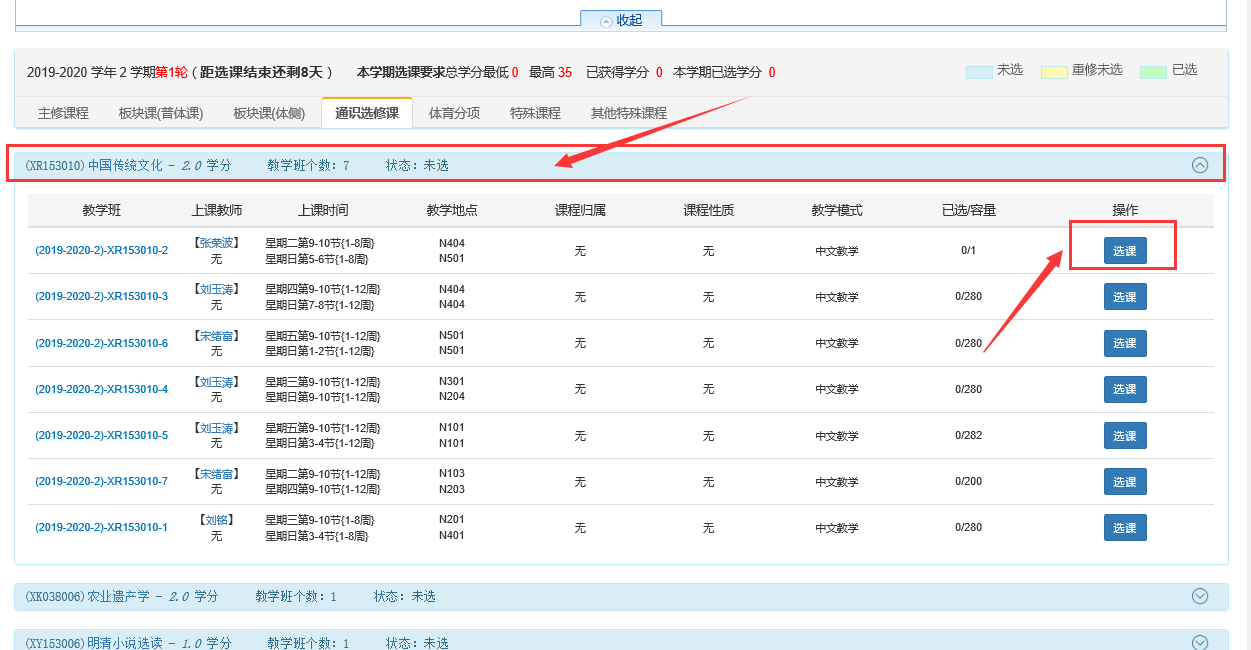This screenshot has width=1251, height=650.
Task: Select the 体育分项 tab
Action: [454, 113]
